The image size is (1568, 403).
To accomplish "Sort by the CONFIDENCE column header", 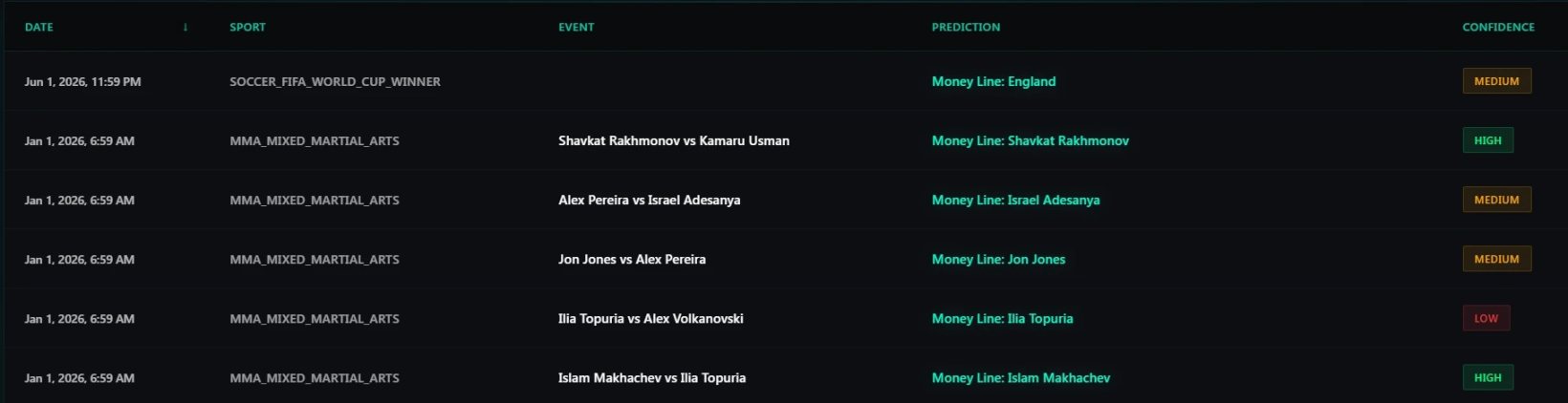I will pyautogui.click(x=1497, y=27).
